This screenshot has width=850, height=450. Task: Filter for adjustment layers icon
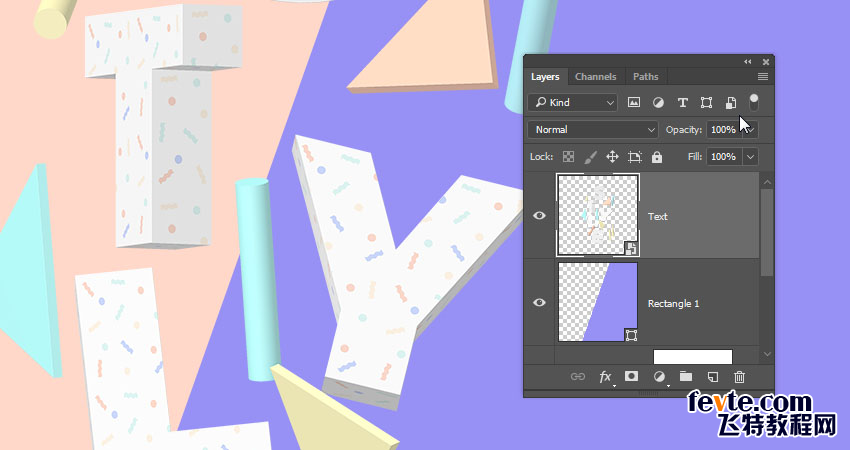tap(658, 102)
